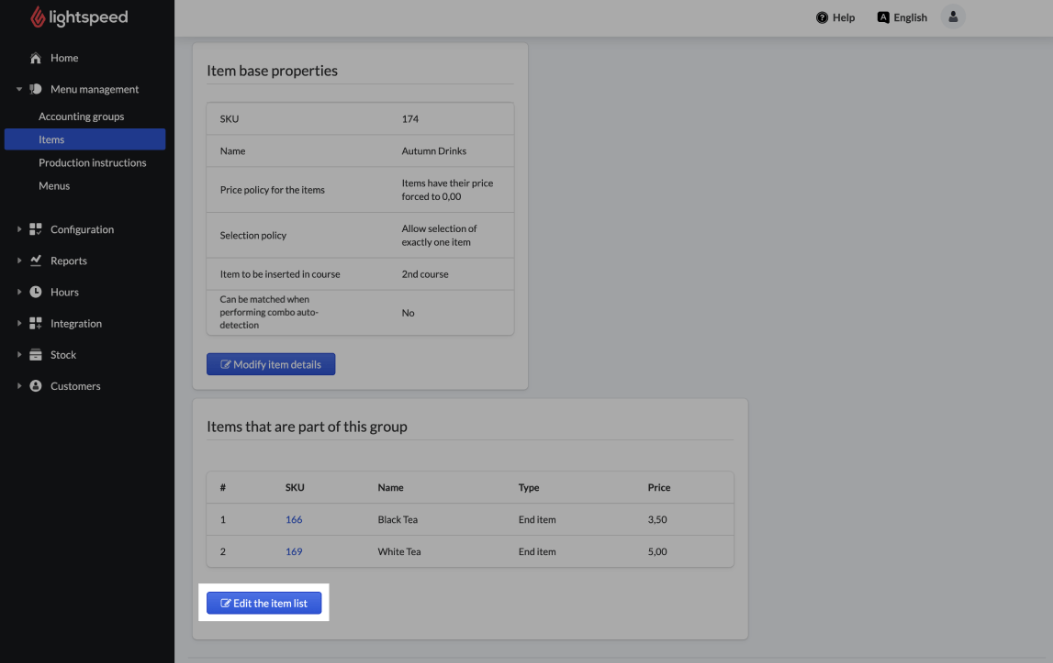Click the Integration icon in sidebar

tap(36, 324)
